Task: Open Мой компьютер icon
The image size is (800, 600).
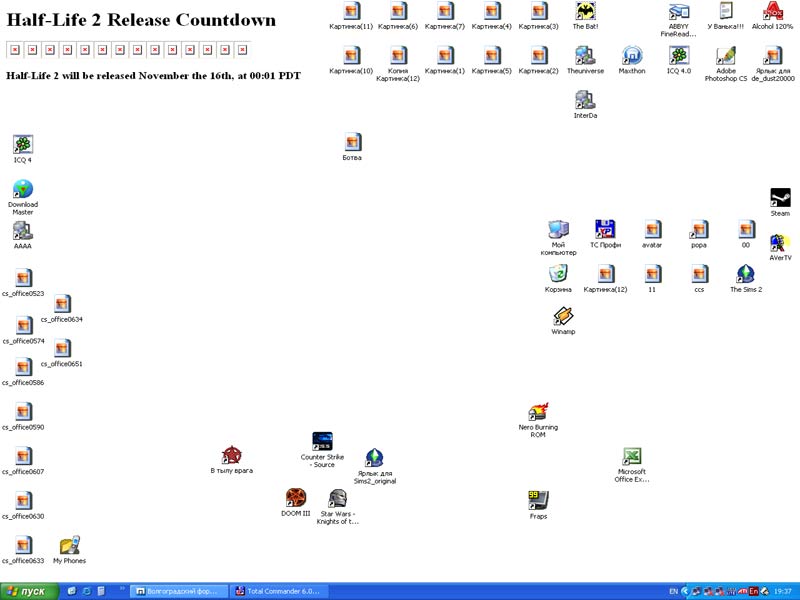Action: click(558, 230)
